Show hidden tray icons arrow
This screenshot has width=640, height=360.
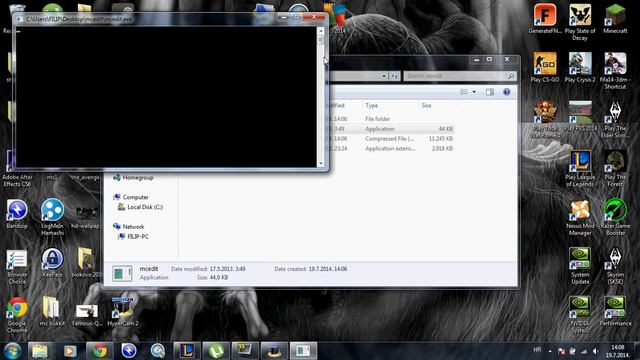point(550,351)
